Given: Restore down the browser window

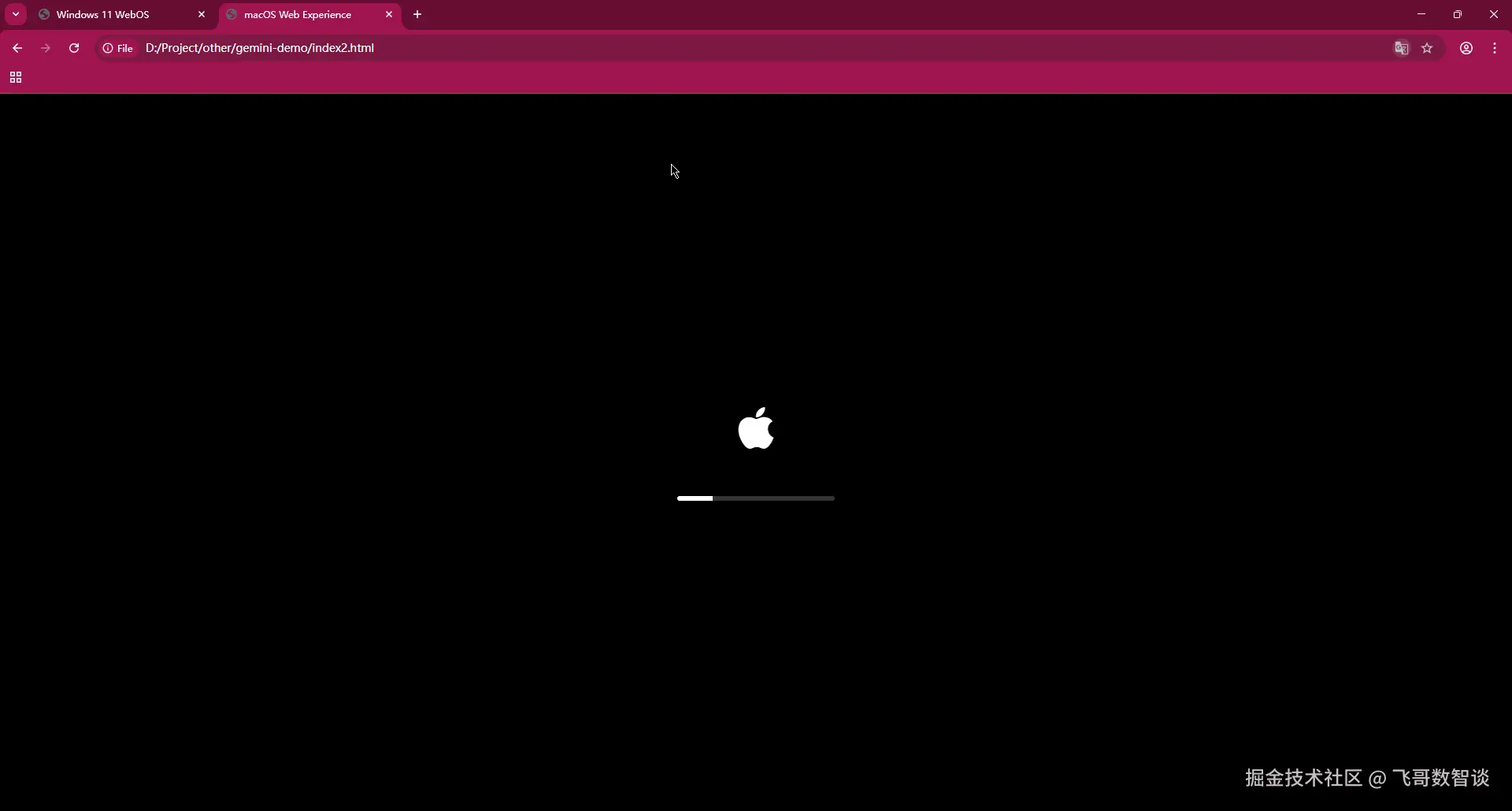Looking at the screenshot, I should coord(1458,14).
